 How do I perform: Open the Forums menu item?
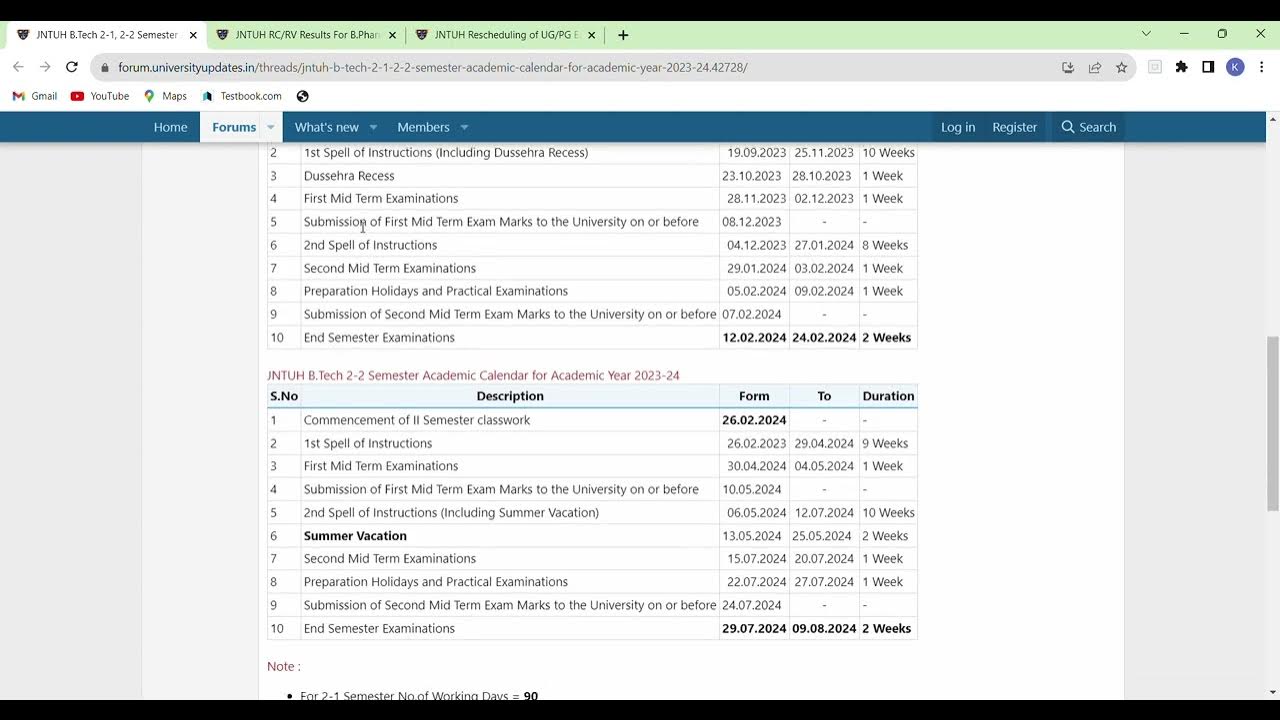click(234, 127)
